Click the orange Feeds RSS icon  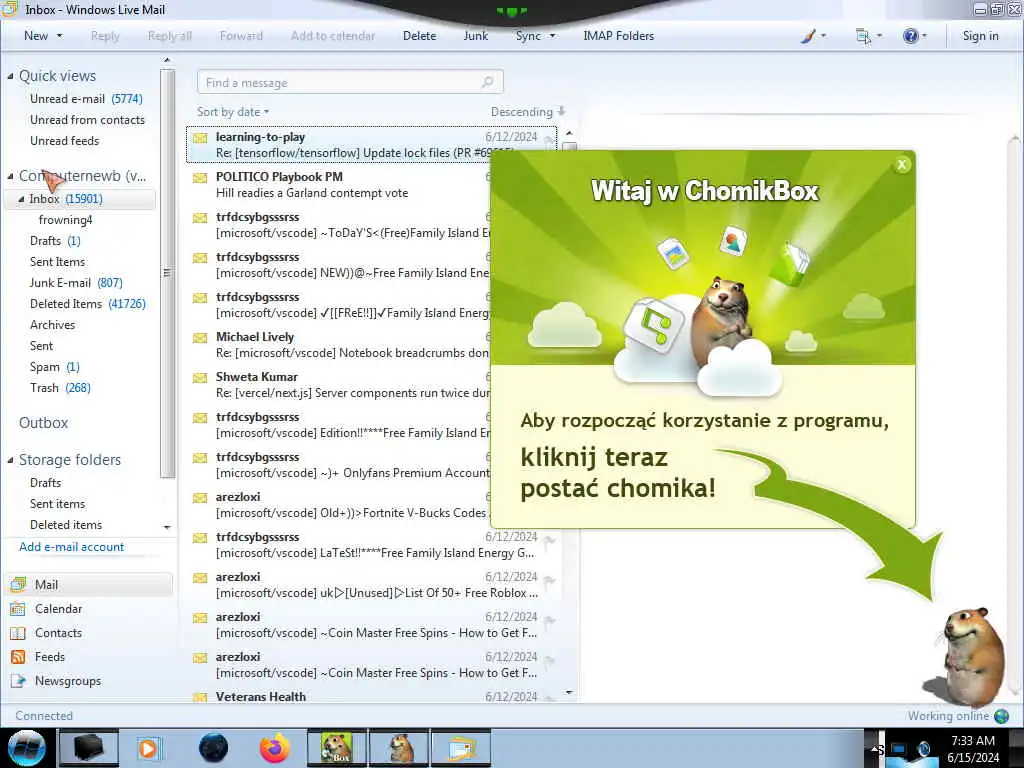coord(18,657)
